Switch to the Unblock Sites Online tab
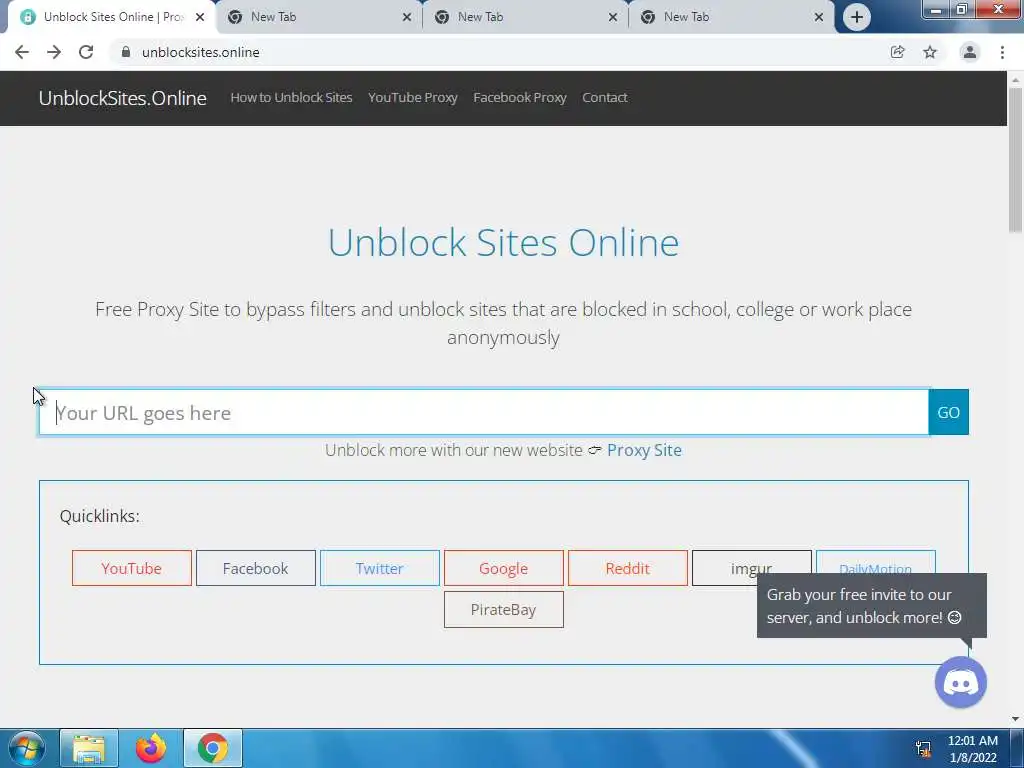 coord(111,17)
